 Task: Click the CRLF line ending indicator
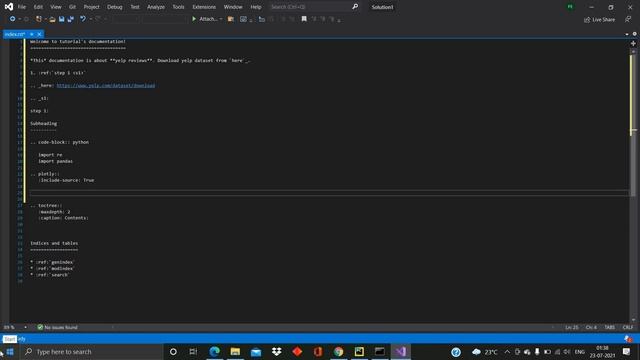[x=628, y=327]
